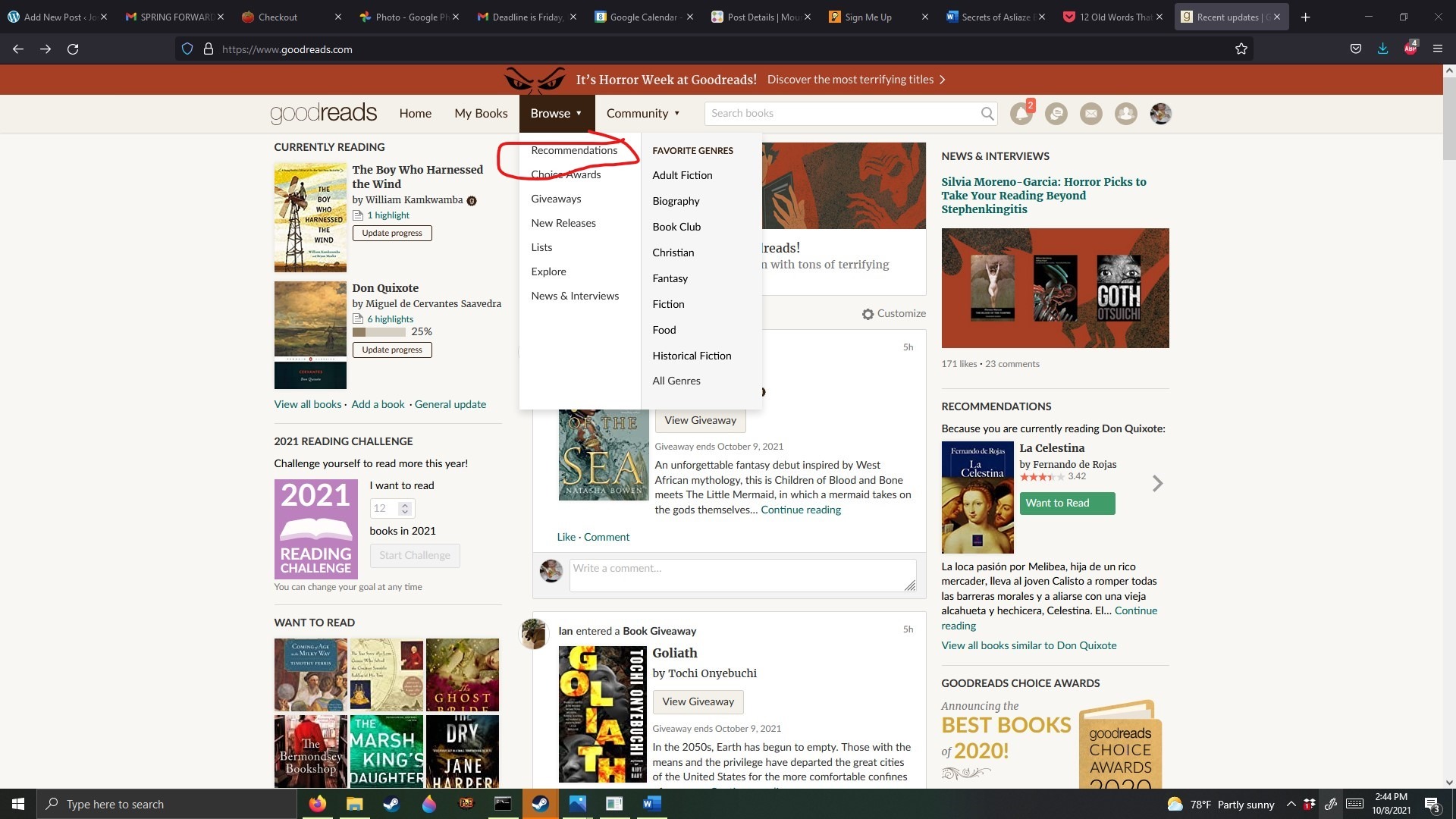1456x819 pixels.
Task: Choose the Historical Fiction genre
Action: pyautogui.click(x=692, y=356)
